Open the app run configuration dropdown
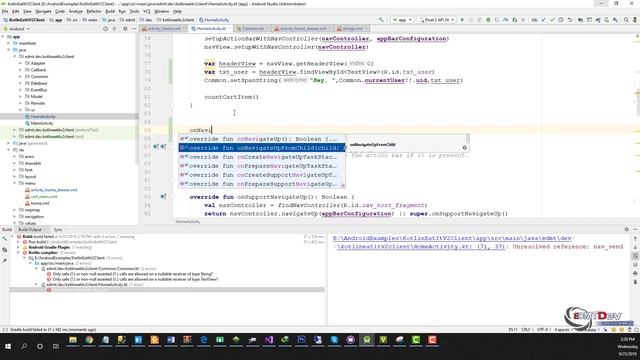This screenshot has height=360, width=640. click(402, 20)
